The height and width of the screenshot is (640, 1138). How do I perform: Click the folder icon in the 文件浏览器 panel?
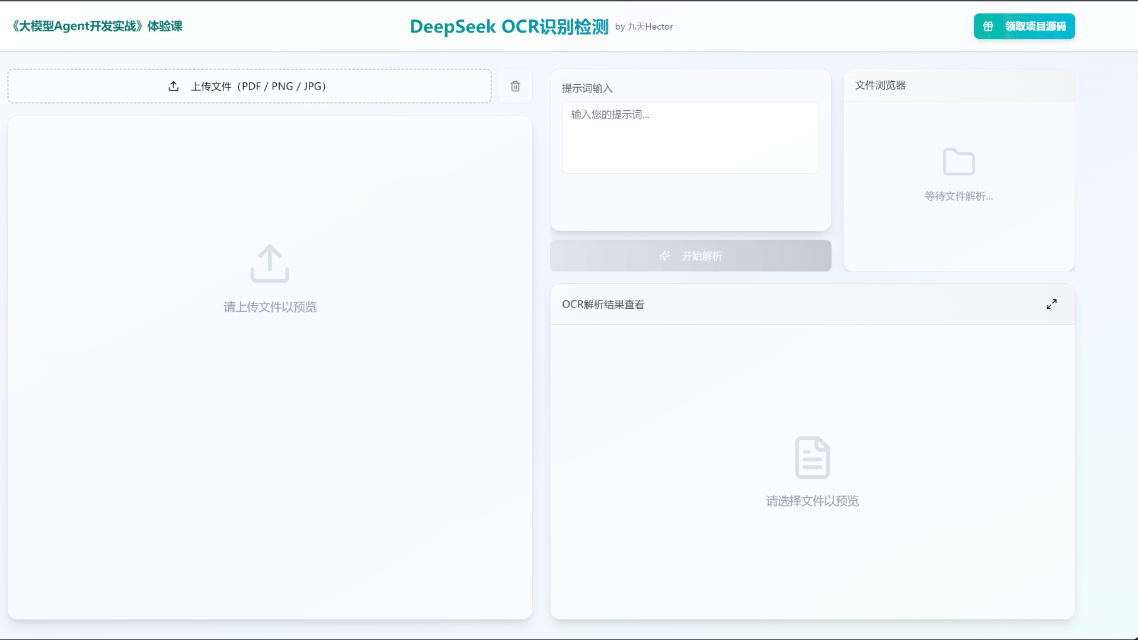[959, 162]
